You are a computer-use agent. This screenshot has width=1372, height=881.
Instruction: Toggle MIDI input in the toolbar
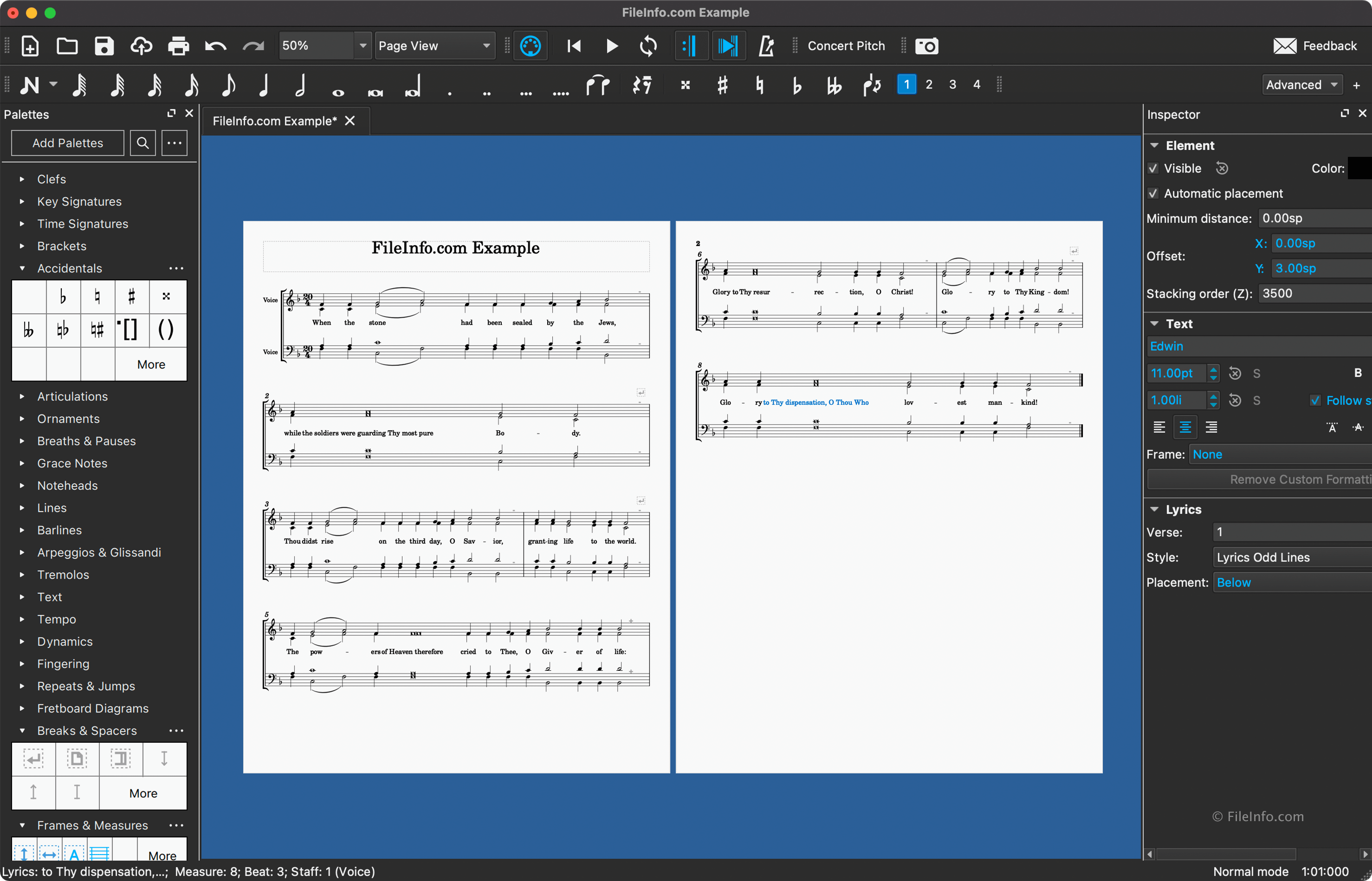coord(530,46)
